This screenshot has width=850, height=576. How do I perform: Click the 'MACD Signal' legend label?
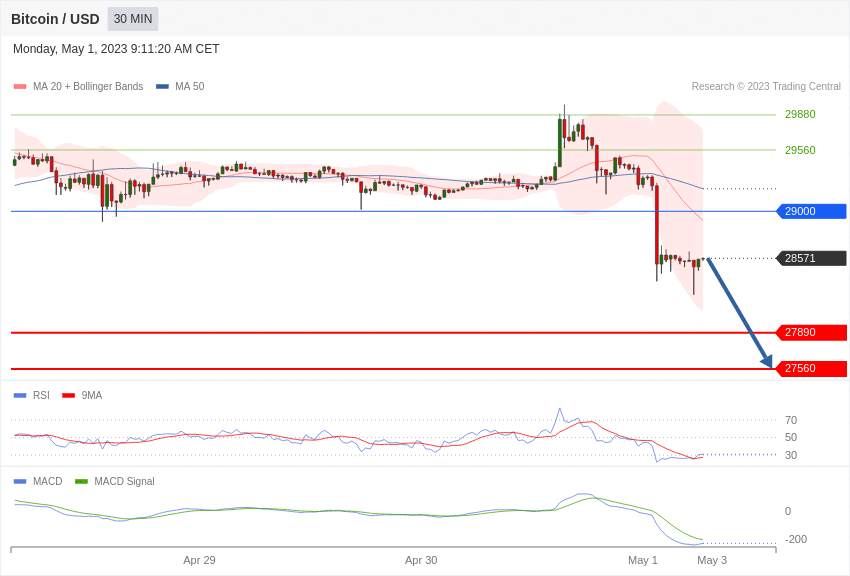124,481
